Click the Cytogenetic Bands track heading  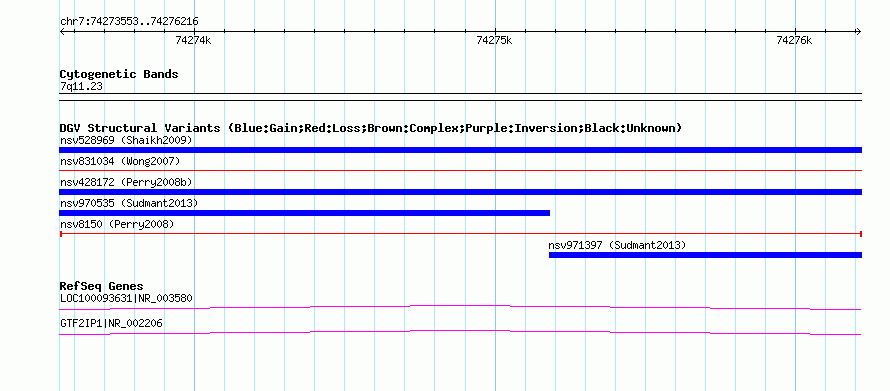click(119, 74)
